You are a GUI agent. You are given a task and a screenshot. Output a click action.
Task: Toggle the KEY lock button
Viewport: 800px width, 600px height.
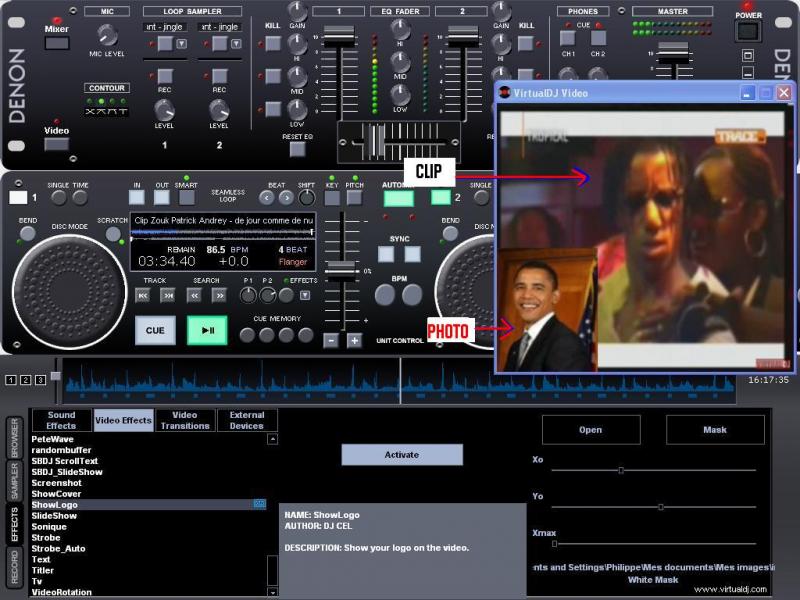tap(332, 198)
